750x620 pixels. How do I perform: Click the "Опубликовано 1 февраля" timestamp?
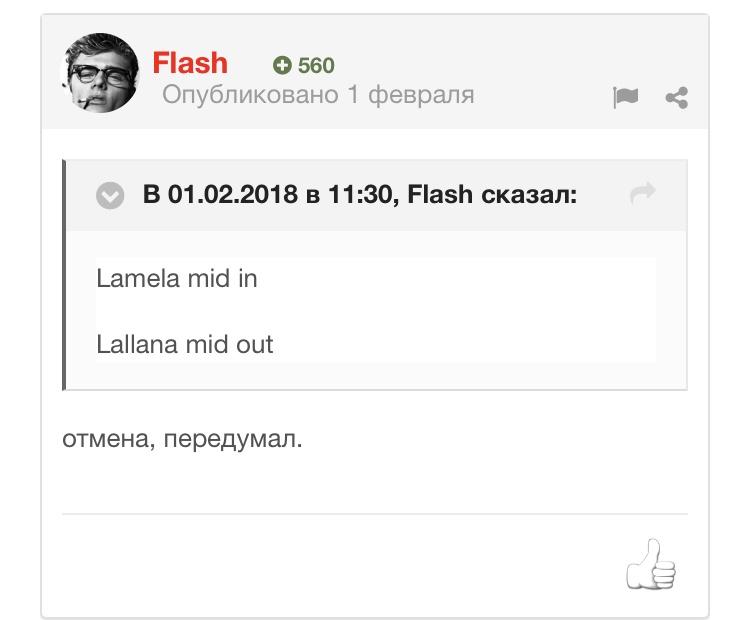318,95
